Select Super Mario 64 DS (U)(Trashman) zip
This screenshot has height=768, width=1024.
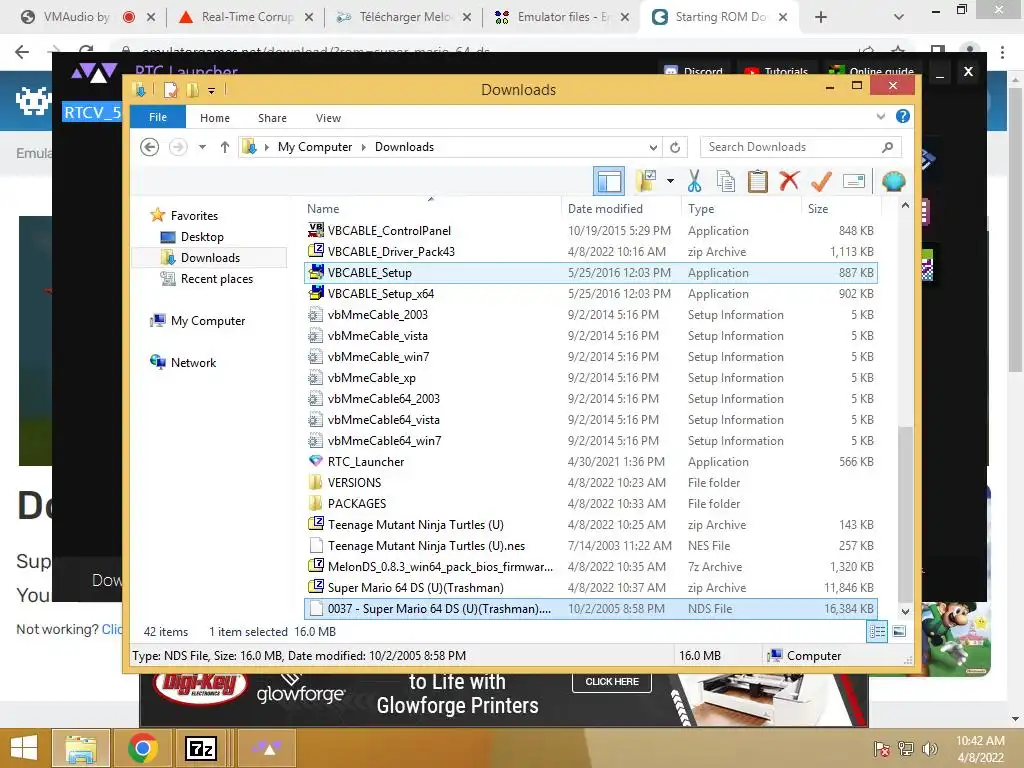point(590,588)
